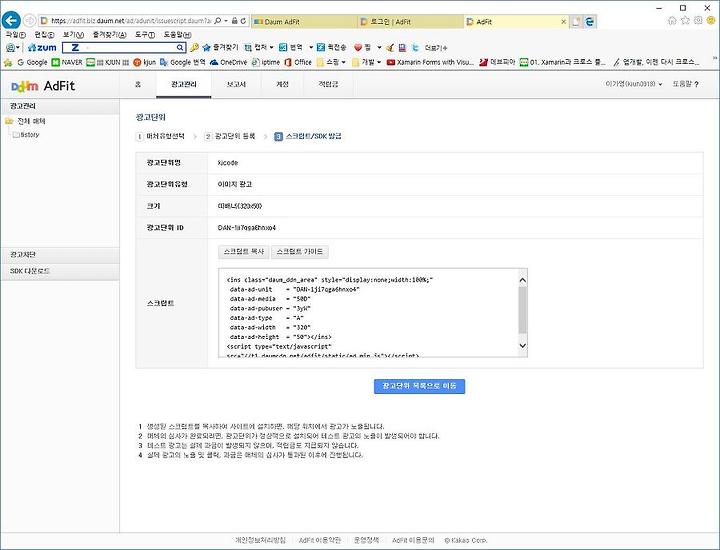The height and width of the screenshot is (550, 720).
Task: Show more bookmarks with the overflow chevron
Action: tap(714, 59)
